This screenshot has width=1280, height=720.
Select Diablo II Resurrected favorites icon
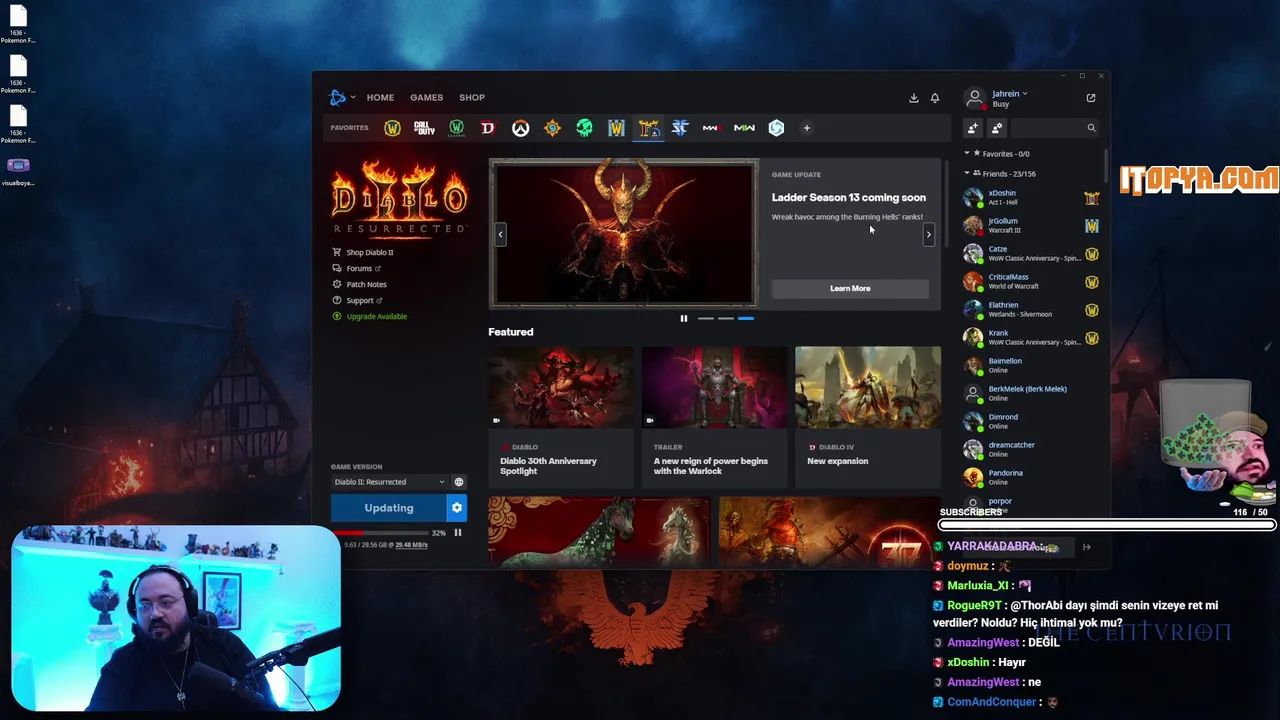tap(648, 128)
